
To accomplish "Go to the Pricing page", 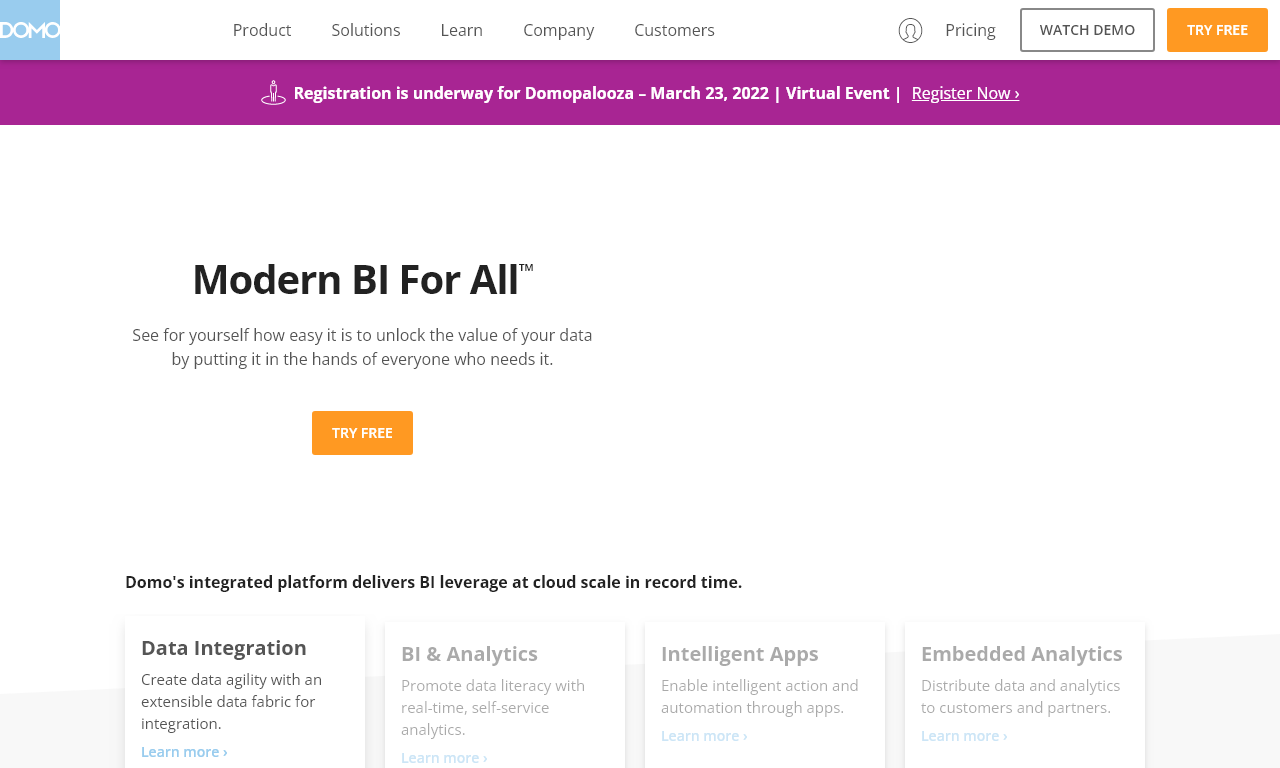I will [970, 30].
